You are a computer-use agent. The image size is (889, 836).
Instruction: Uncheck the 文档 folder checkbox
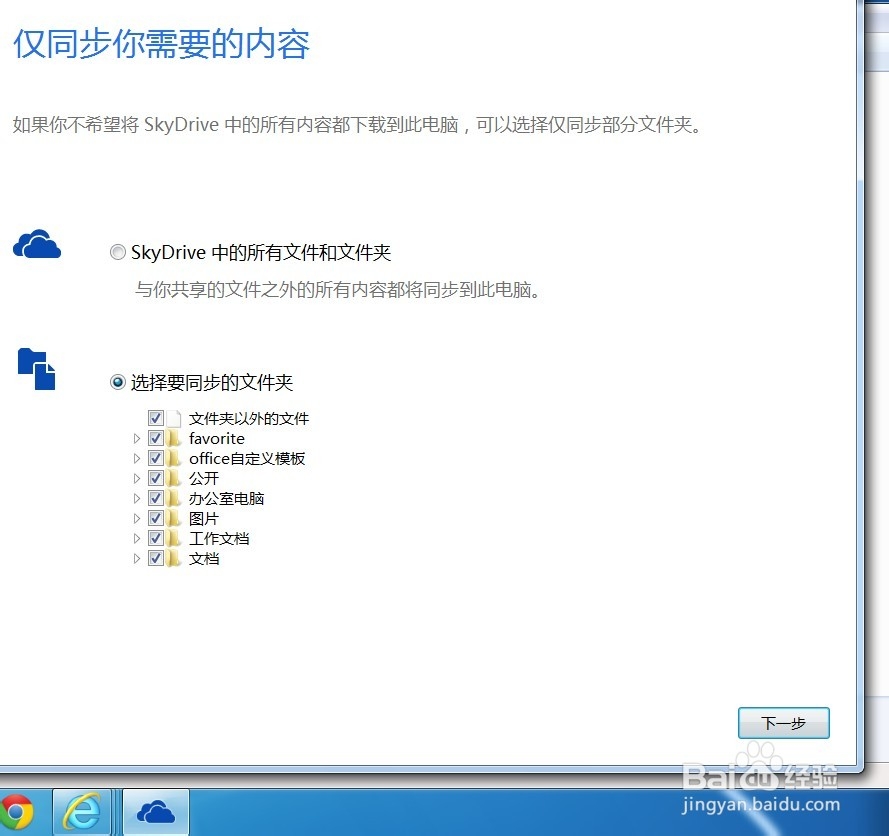point(156,558)
